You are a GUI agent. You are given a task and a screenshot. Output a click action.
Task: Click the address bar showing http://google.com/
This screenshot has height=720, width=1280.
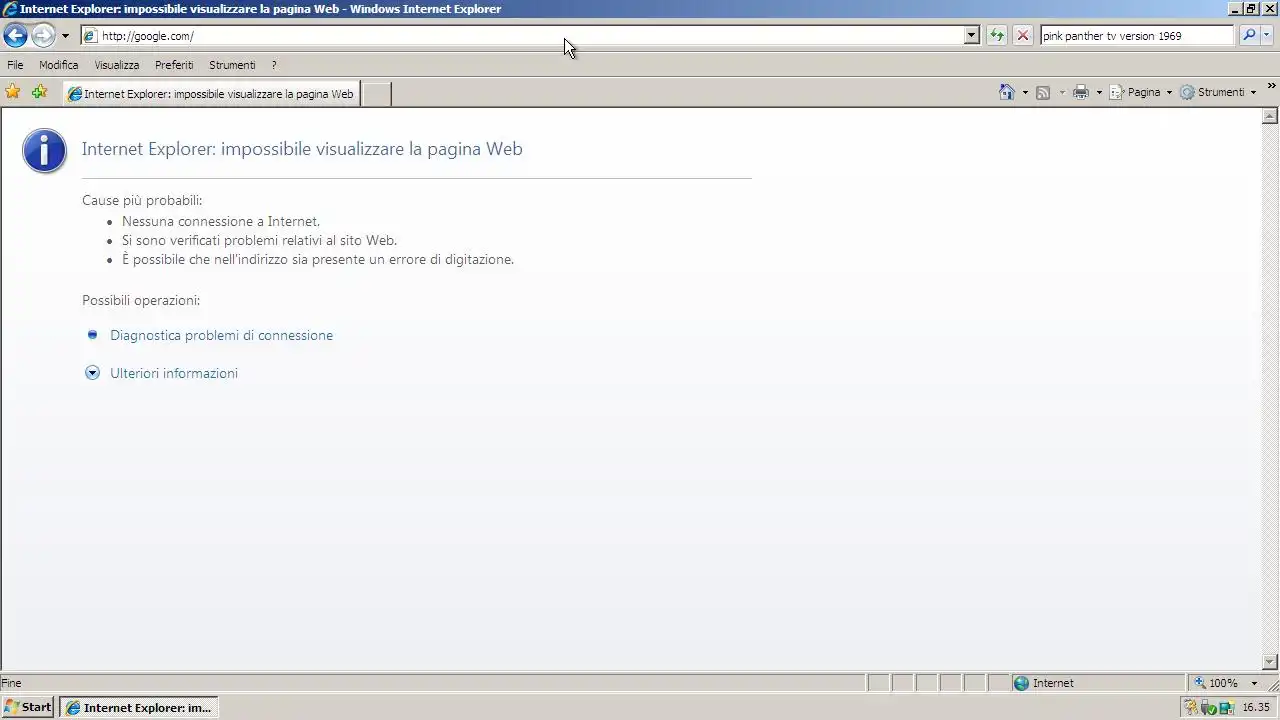point(521,36)
